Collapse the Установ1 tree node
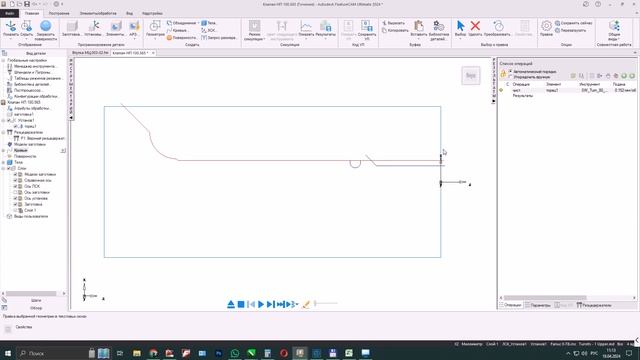640x360 pixels. [3, 120]
